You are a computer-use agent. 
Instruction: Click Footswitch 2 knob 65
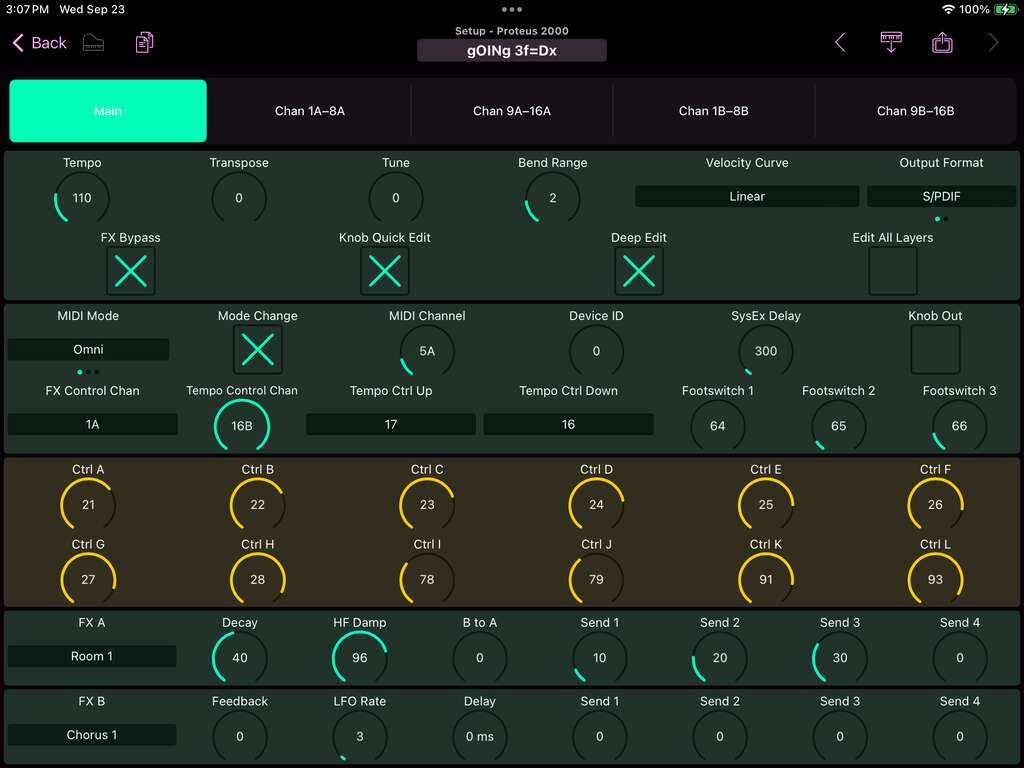pos(839,426)
